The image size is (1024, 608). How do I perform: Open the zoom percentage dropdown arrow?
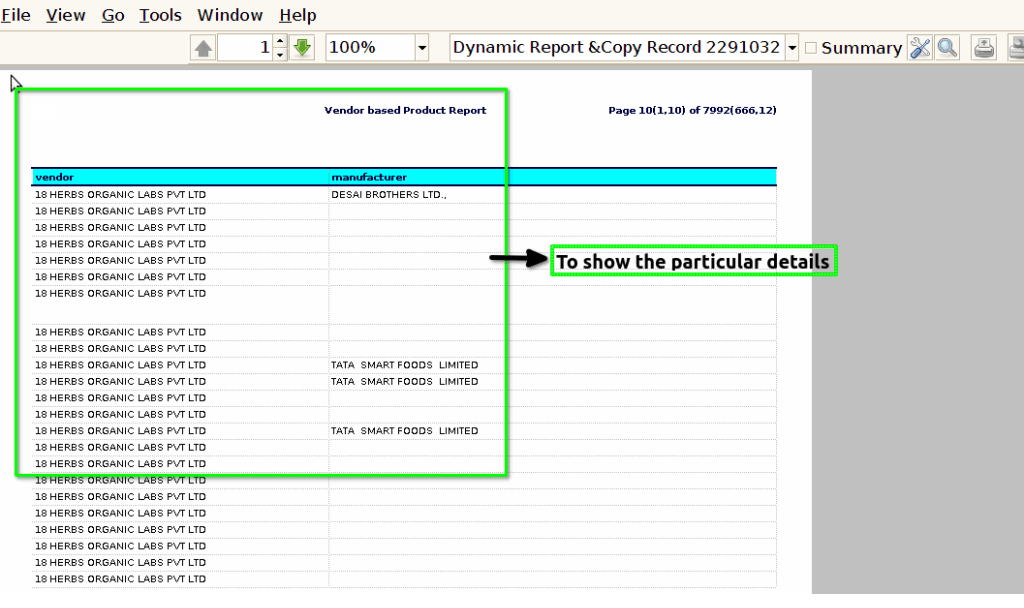[422, 48]
